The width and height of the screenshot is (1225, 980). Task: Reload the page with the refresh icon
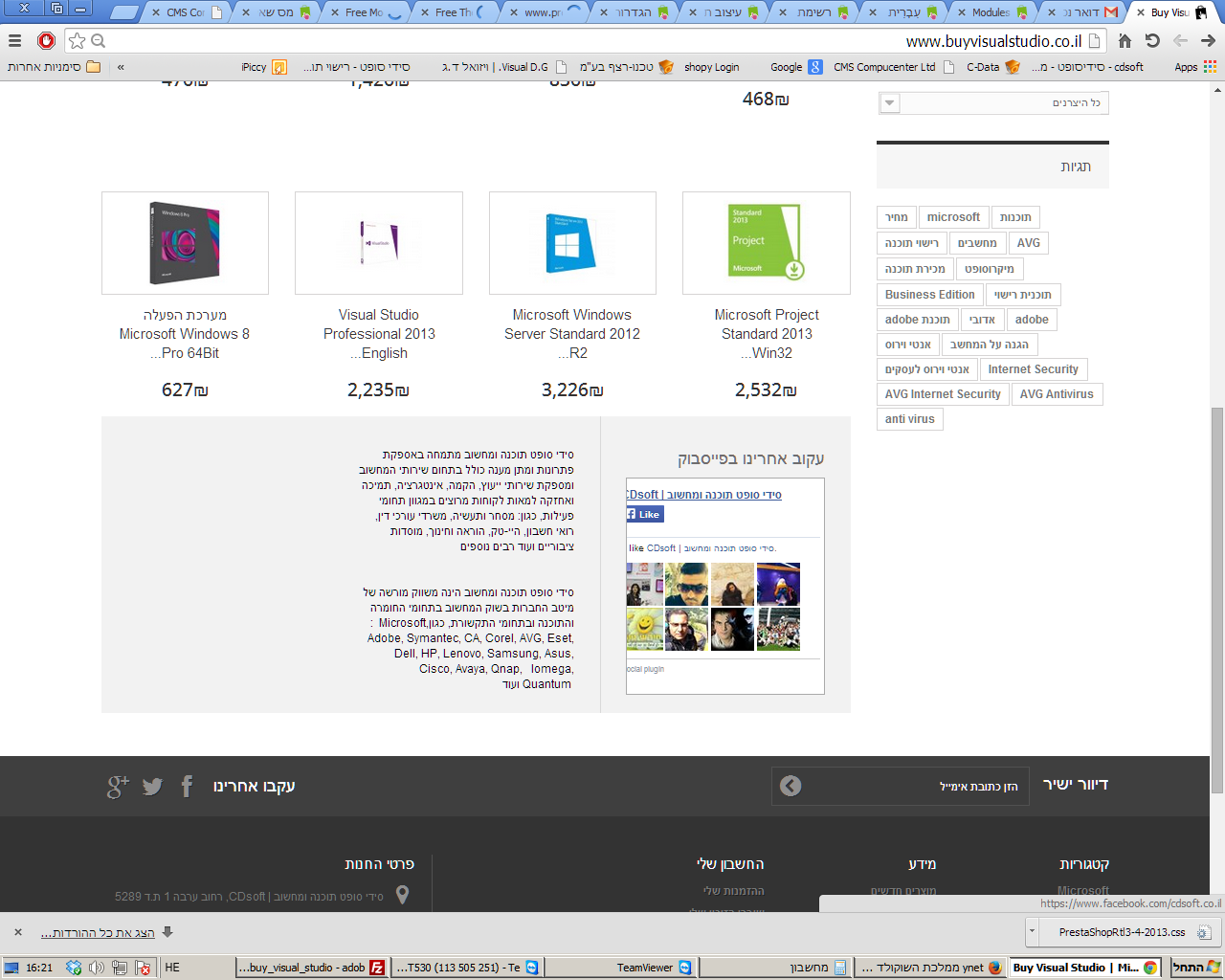click(x=1152, y=40)
